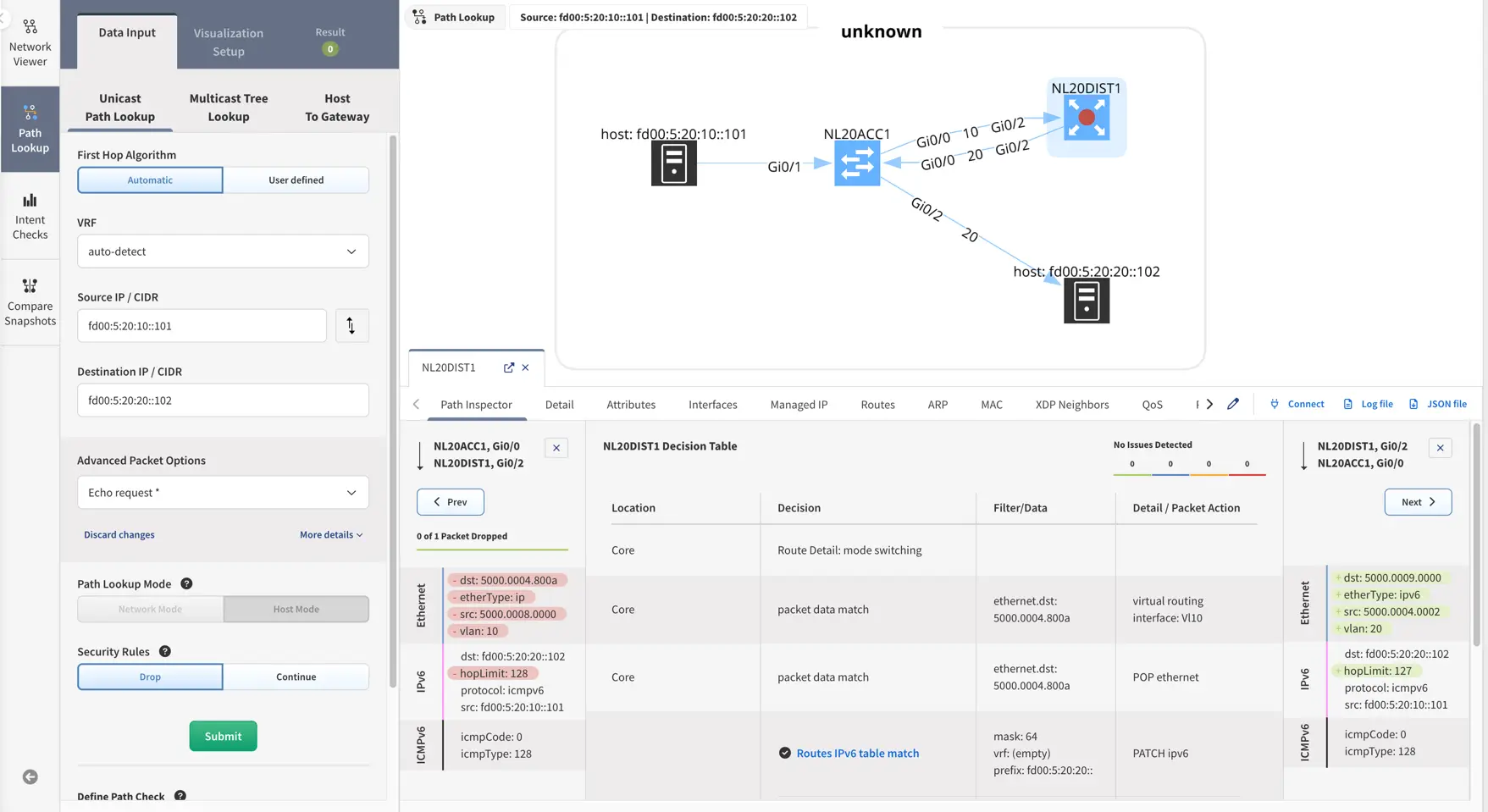Open the Echo request packet options dropdown
Image resolution: width=1488 pixels, height=812 pixels.
pos(223,493)
